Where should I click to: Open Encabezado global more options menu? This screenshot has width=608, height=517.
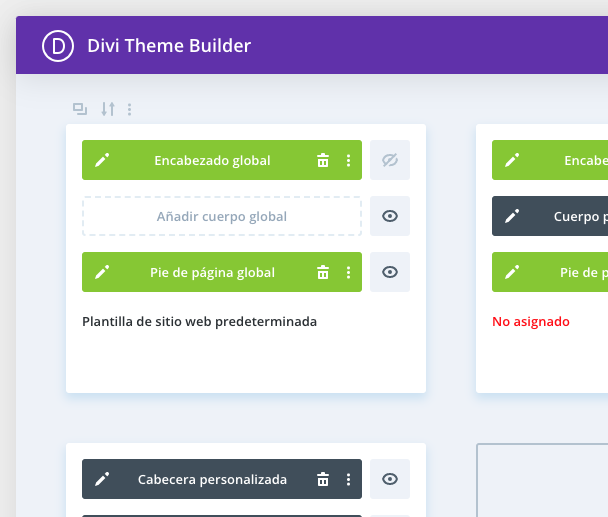pos(348,160)
